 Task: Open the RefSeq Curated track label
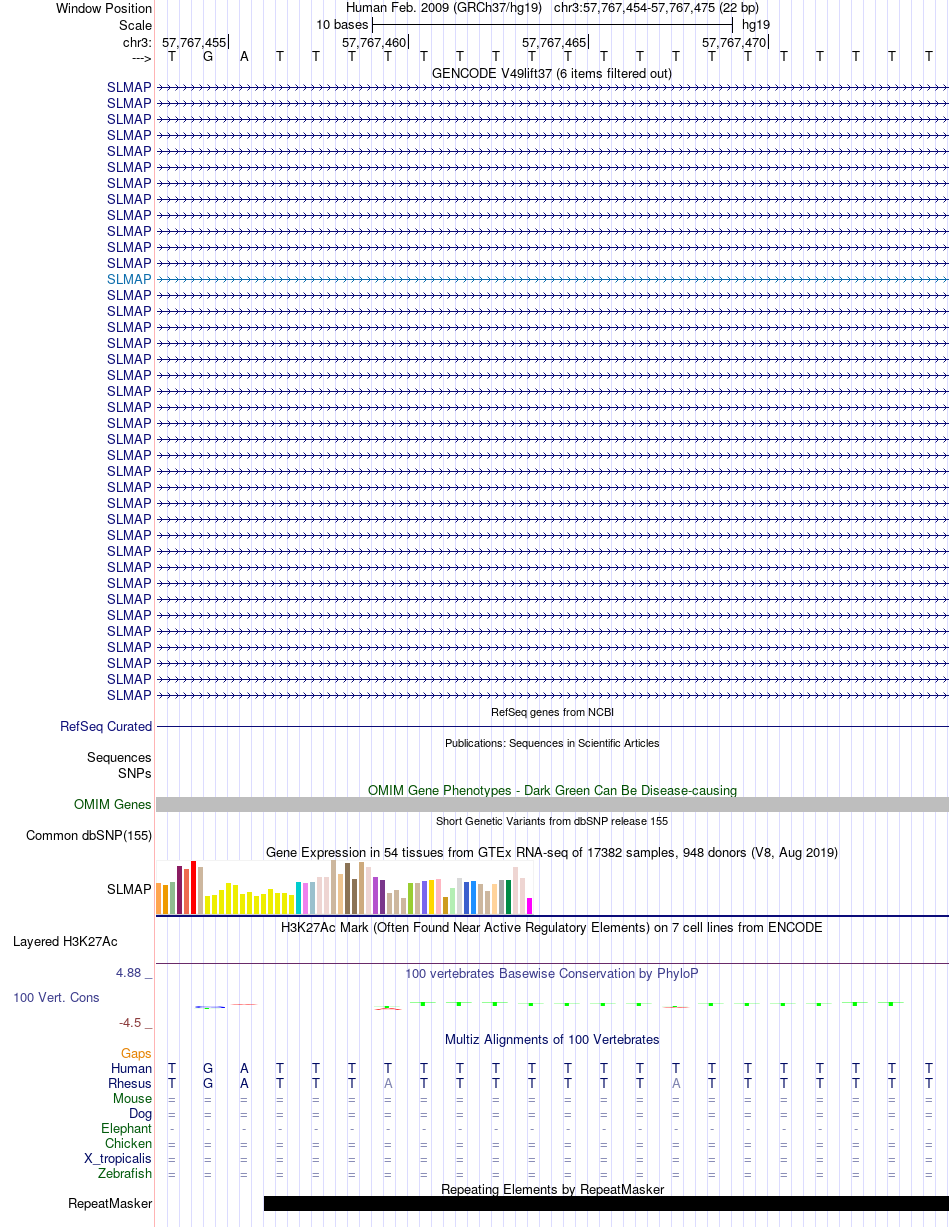pyautogui.click(x=106, y=726)
